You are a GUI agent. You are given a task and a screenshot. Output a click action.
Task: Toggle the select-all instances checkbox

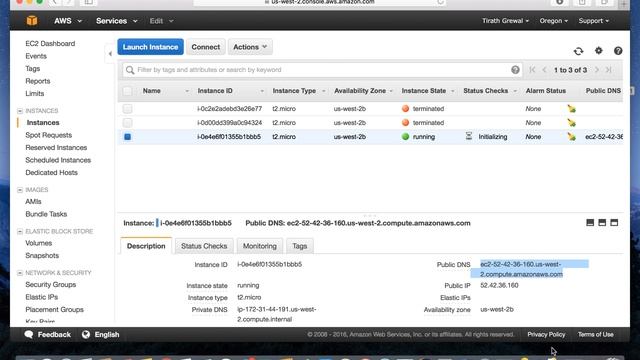[127, 91]
